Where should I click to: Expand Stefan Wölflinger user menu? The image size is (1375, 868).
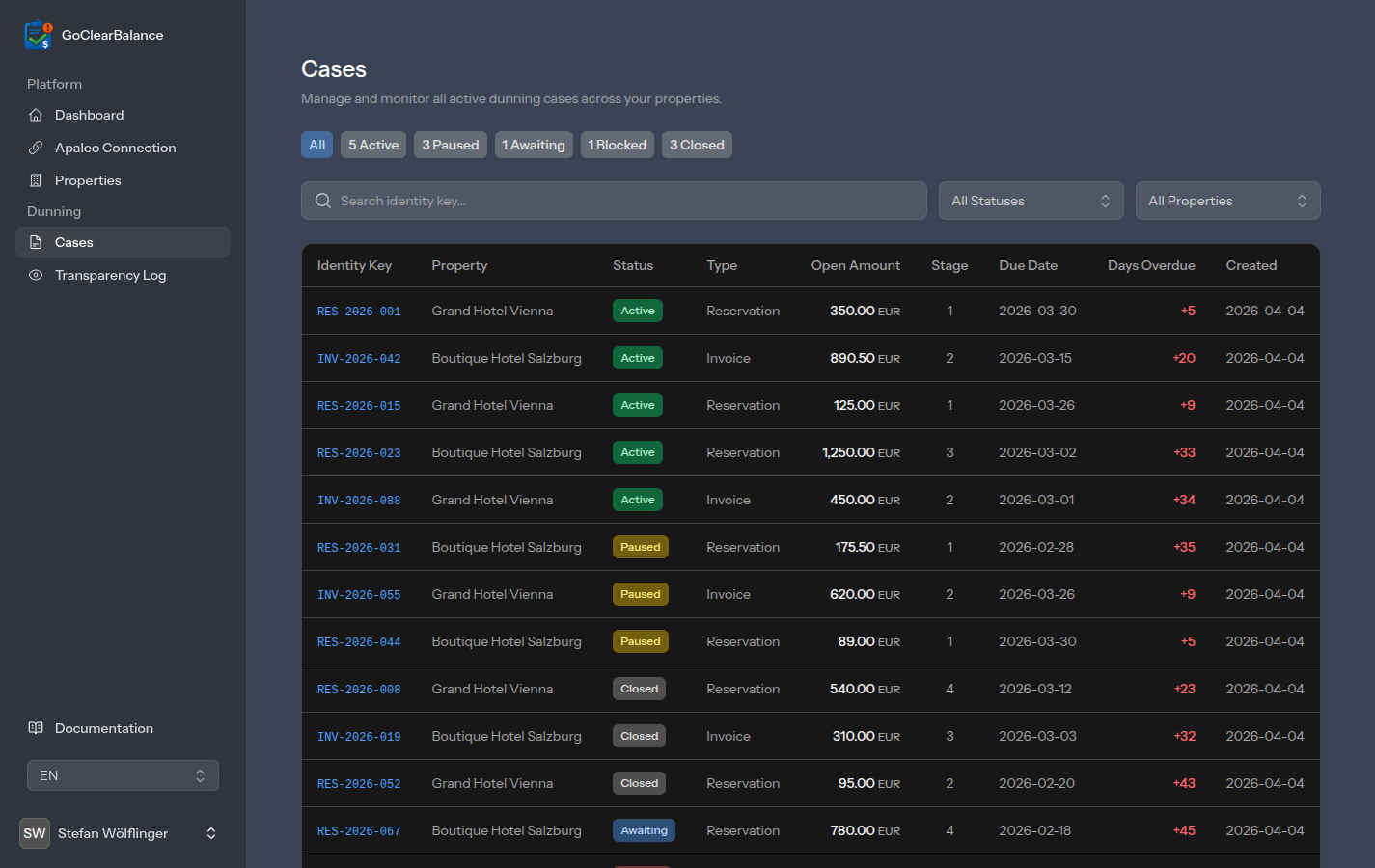coord(123,833)
